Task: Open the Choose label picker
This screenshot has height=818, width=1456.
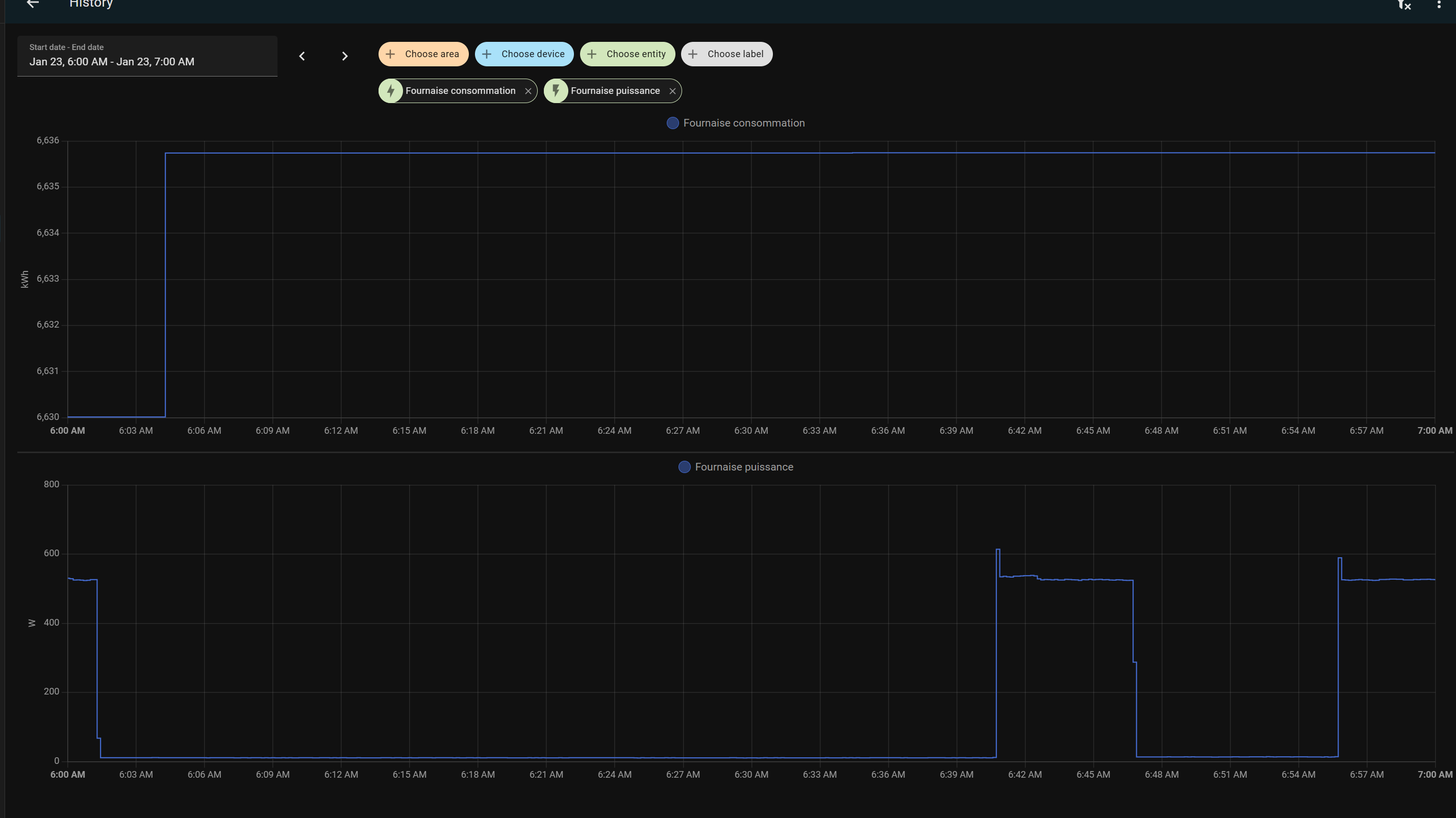Action: [x=727, y=54]
